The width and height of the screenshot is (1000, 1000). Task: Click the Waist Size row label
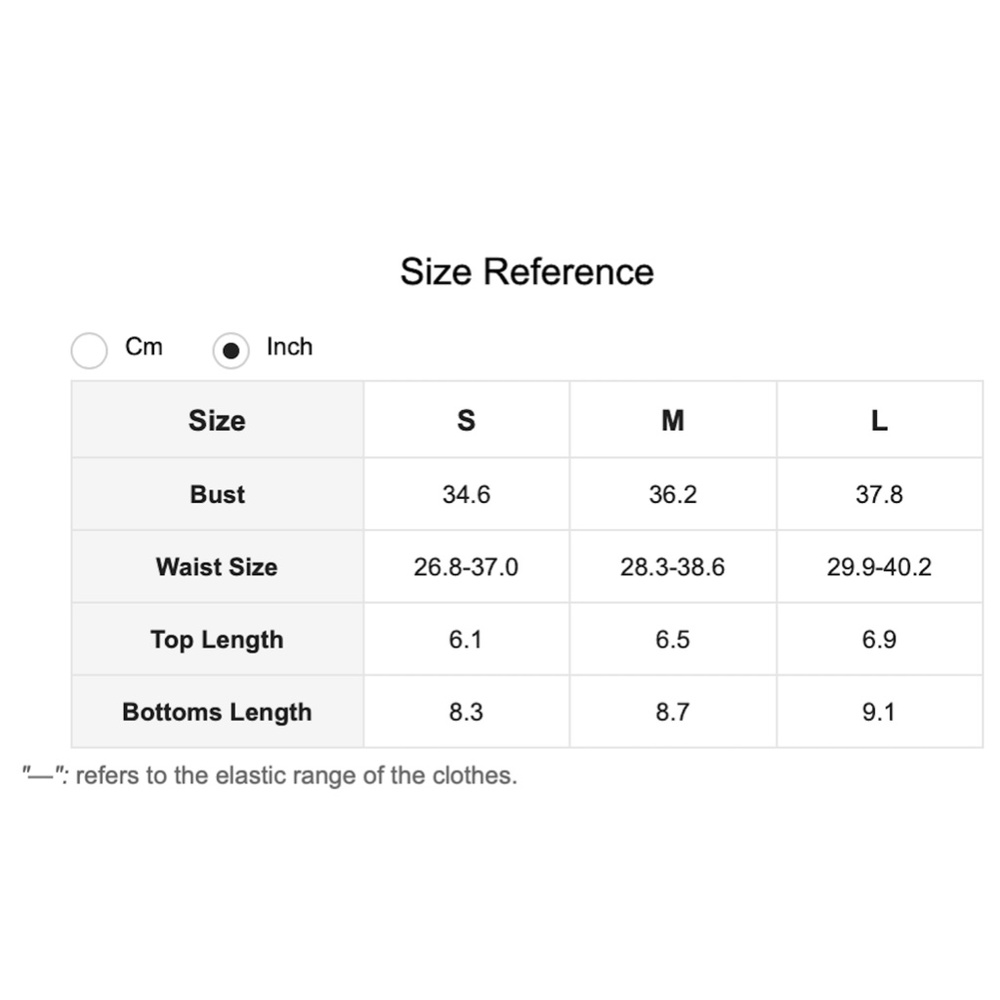tap(217, 567)
